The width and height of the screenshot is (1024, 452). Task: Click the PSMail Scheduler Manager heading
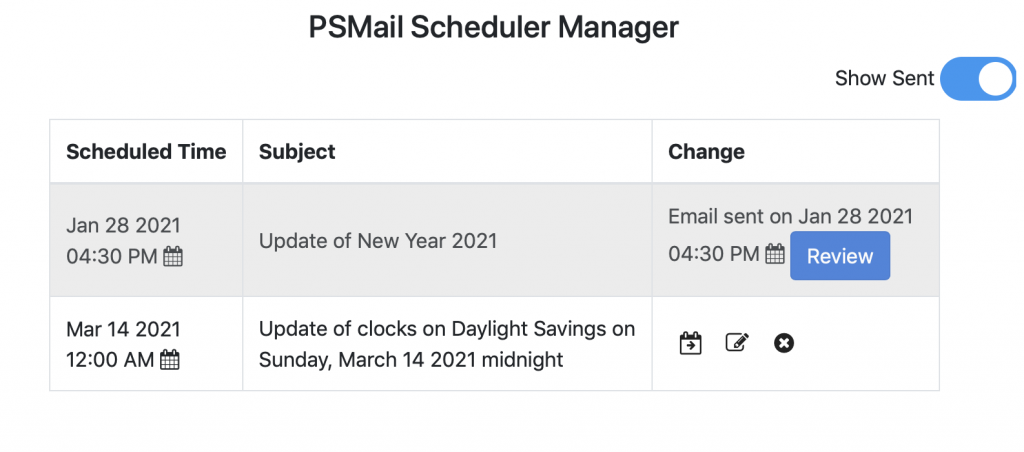(x=493, y=27)
